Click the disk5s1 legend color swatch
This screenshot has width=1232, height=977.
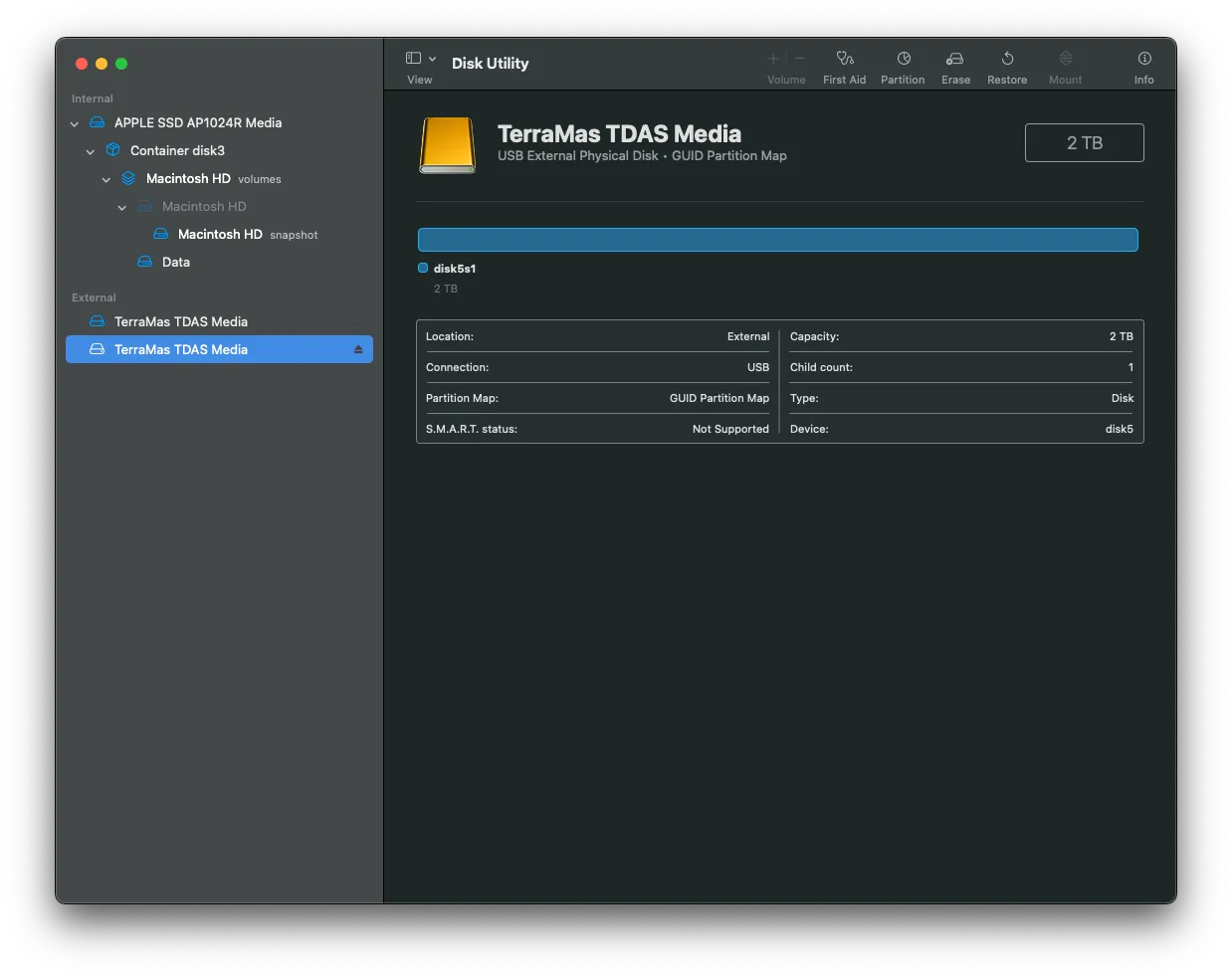coord(423,269)
